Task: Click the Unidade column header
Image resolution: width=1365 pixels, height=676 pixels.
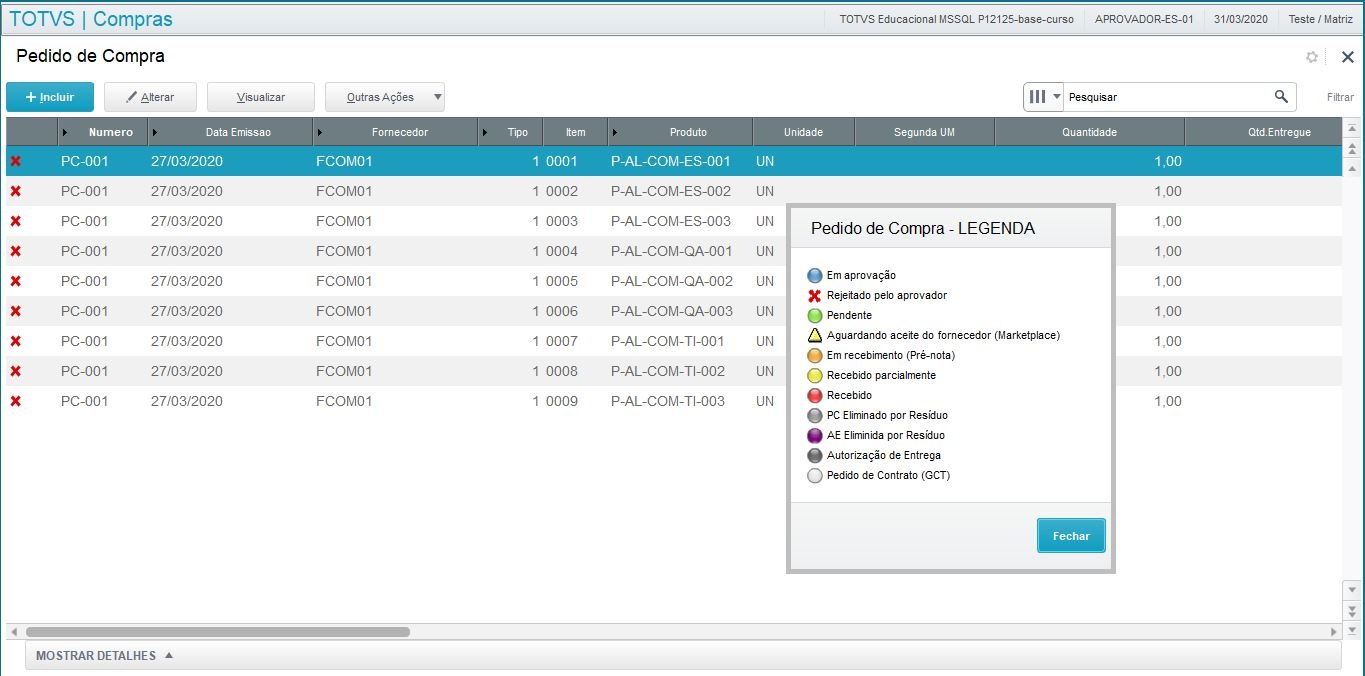Action: coord(803,132)
